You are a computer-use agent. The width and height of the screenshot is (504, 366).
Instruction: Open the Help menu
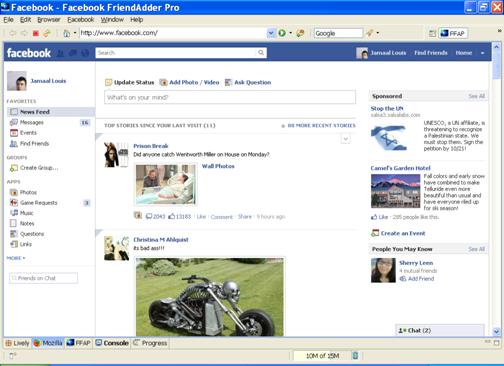click(x=136, y=20)
